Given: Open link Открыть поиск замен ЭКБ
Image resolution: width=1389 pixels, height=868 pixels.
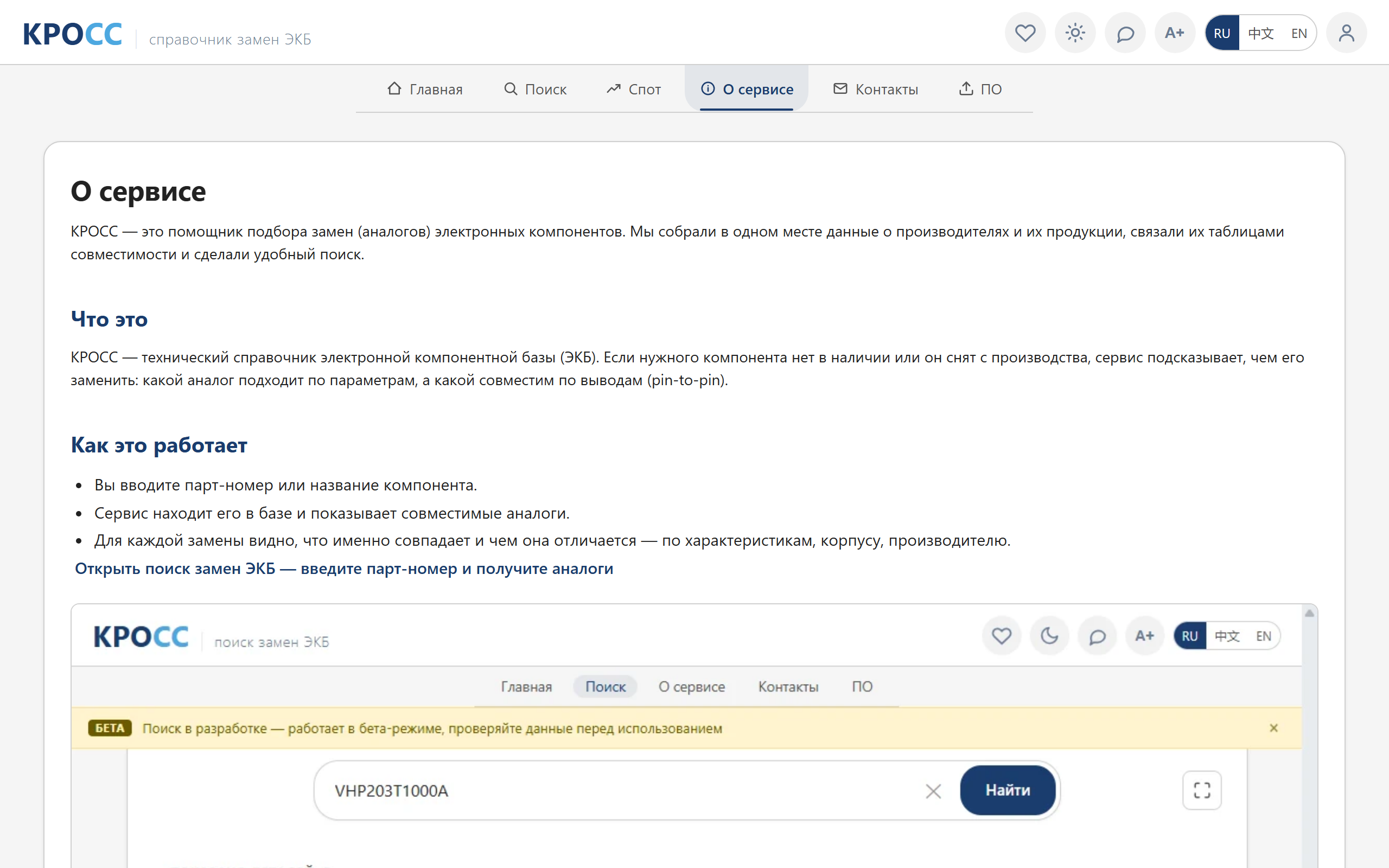Looking at the screenshot, I should 344,569.
